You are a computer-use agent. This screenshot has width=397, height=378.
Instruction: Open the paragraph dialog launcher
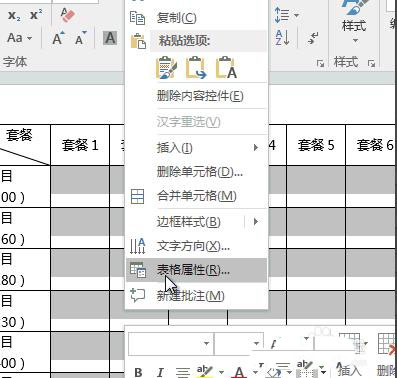point(320,63)
